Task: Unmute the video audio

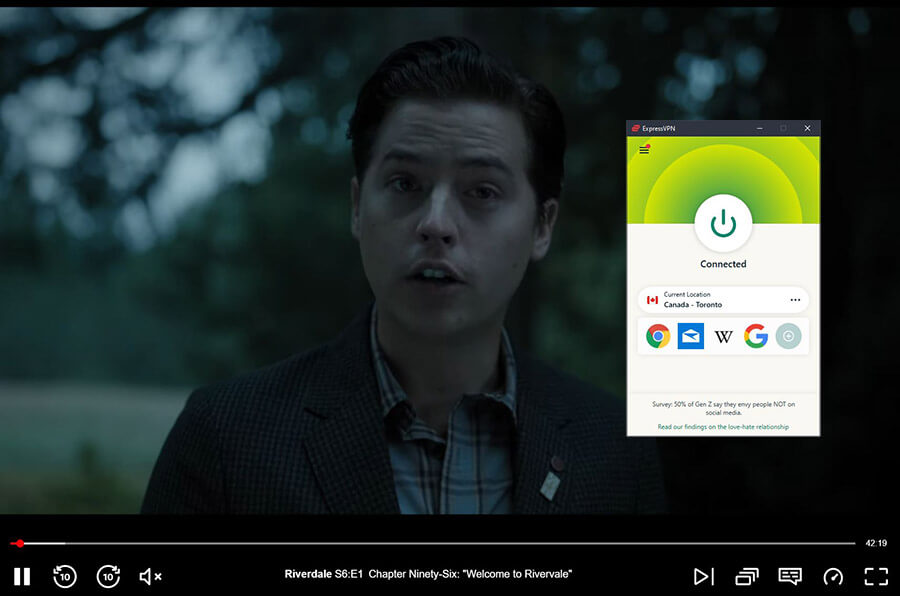Action: [150, 576]
